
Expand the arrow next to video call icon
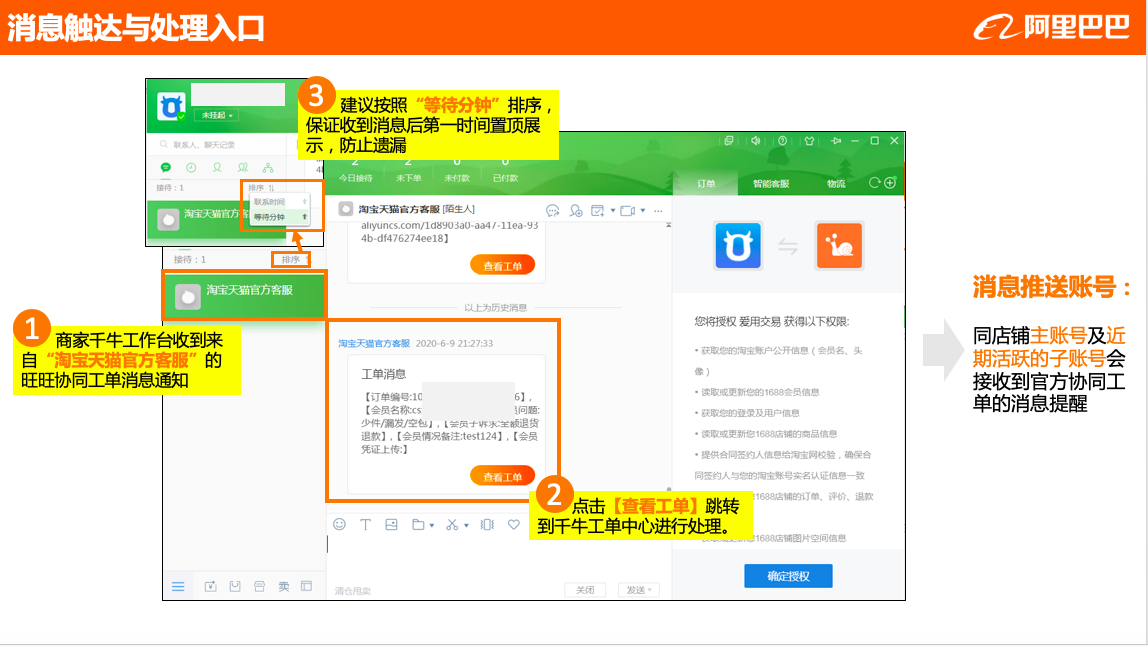pyautogui.click(x=643, y=211)
